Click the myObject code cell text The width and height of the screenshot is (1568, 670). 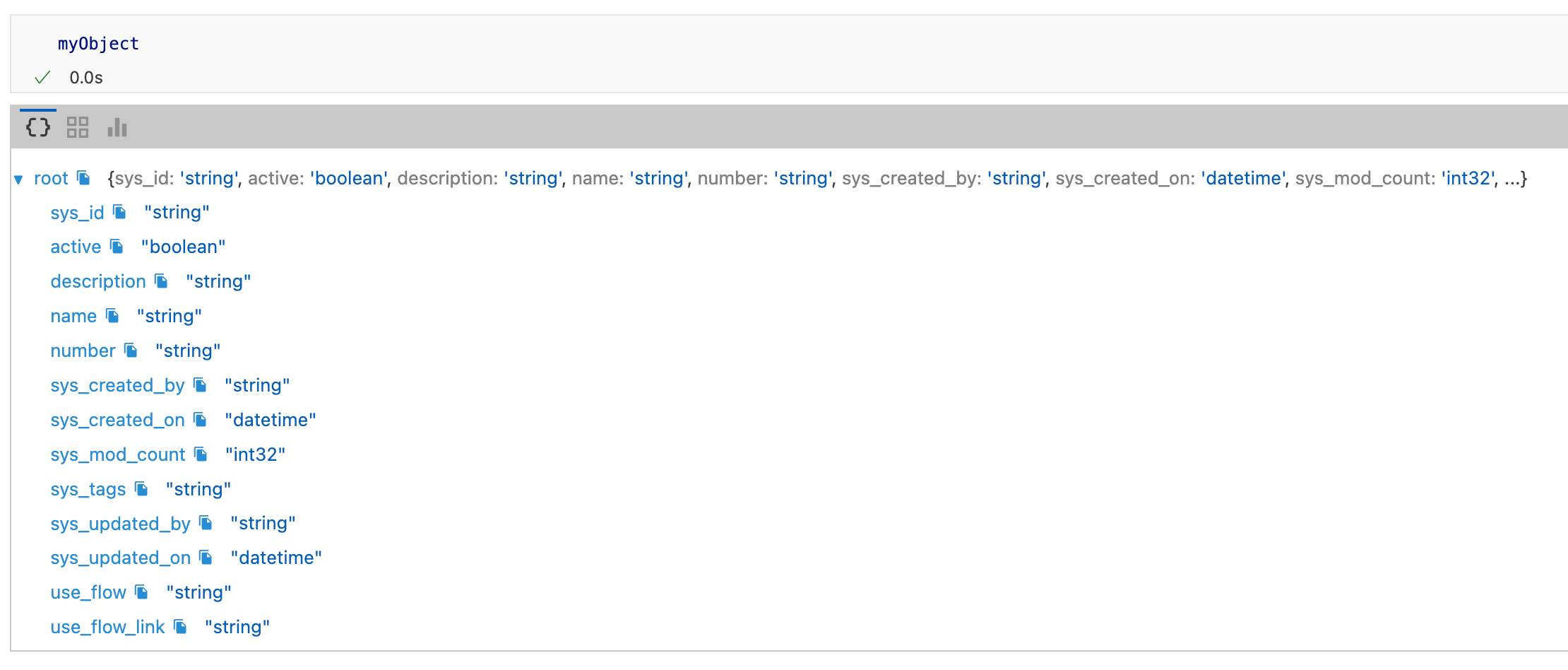click(x=98, y=44)
